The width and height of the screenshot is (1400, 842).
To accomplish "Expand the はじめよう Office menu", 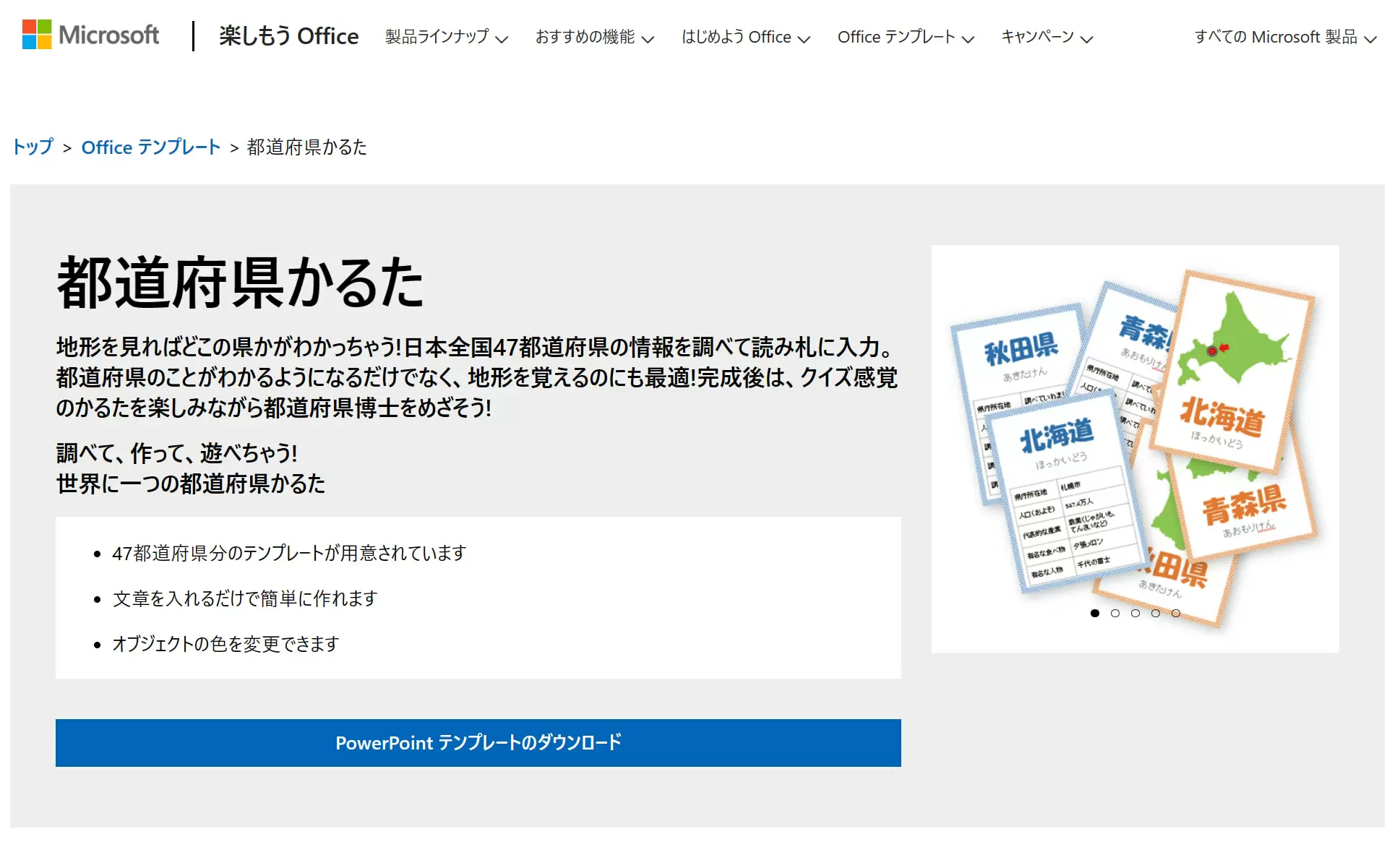I will click(x=746, y=37).
